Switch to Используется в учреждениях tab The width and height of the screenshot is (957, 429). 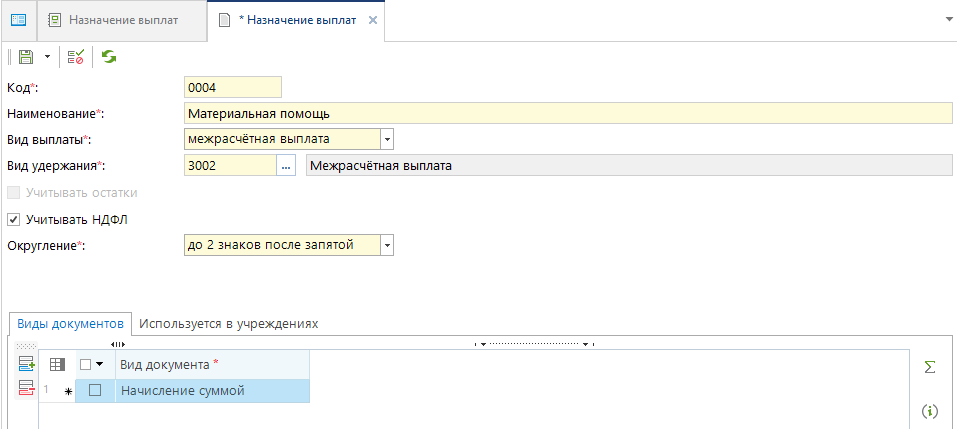228,324
